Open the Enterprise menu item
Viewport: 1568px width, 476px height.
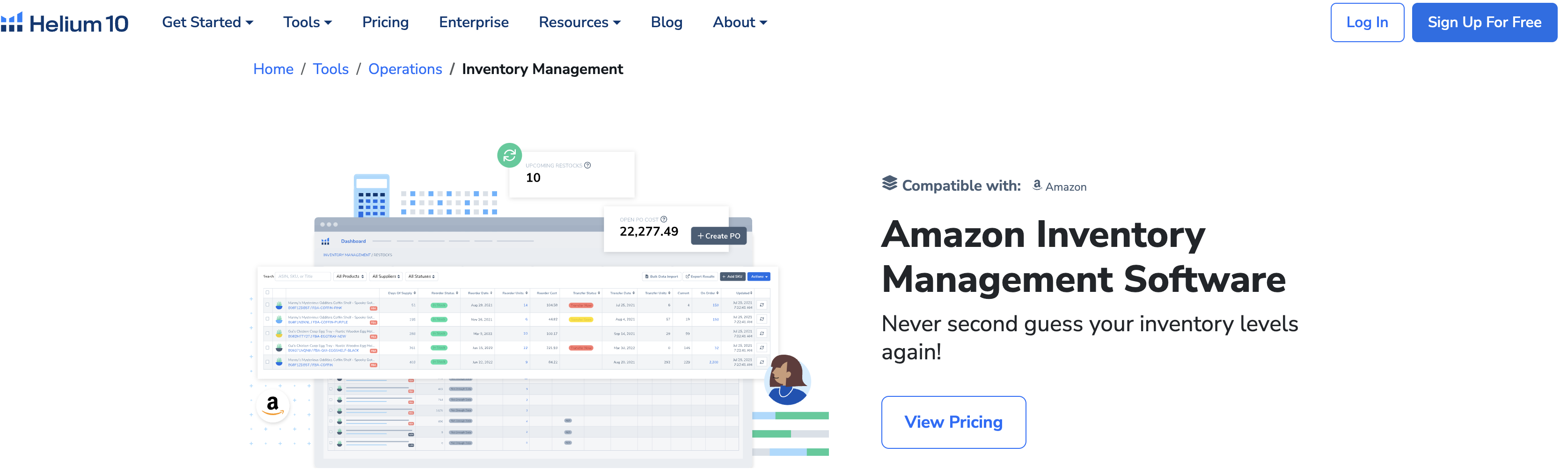click(474, 22)
